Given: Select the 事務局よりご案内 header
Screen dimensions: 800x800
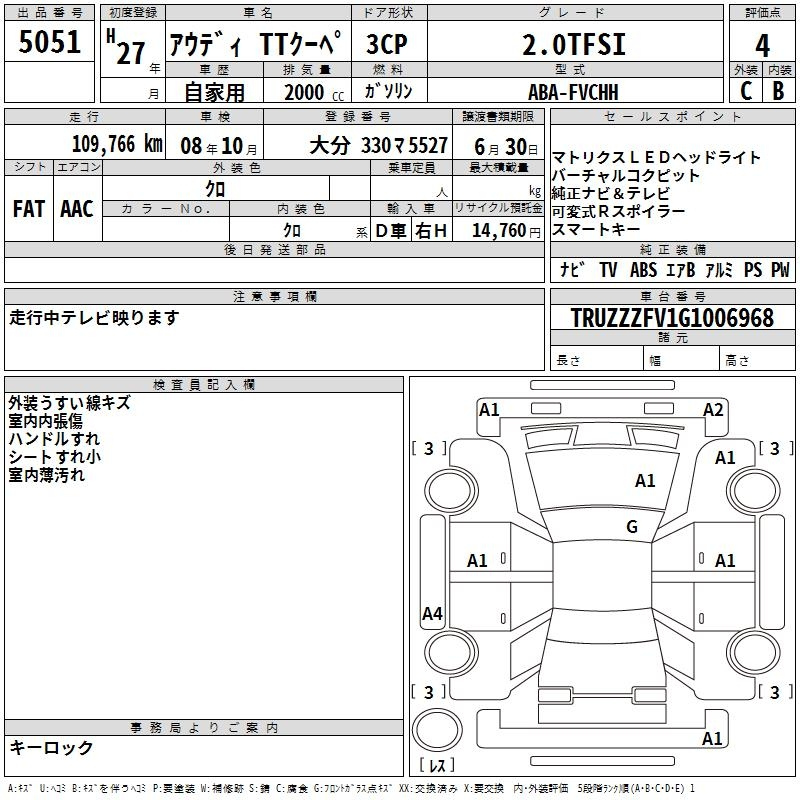Looking at the screenshot, I should [x=204, y=728].
